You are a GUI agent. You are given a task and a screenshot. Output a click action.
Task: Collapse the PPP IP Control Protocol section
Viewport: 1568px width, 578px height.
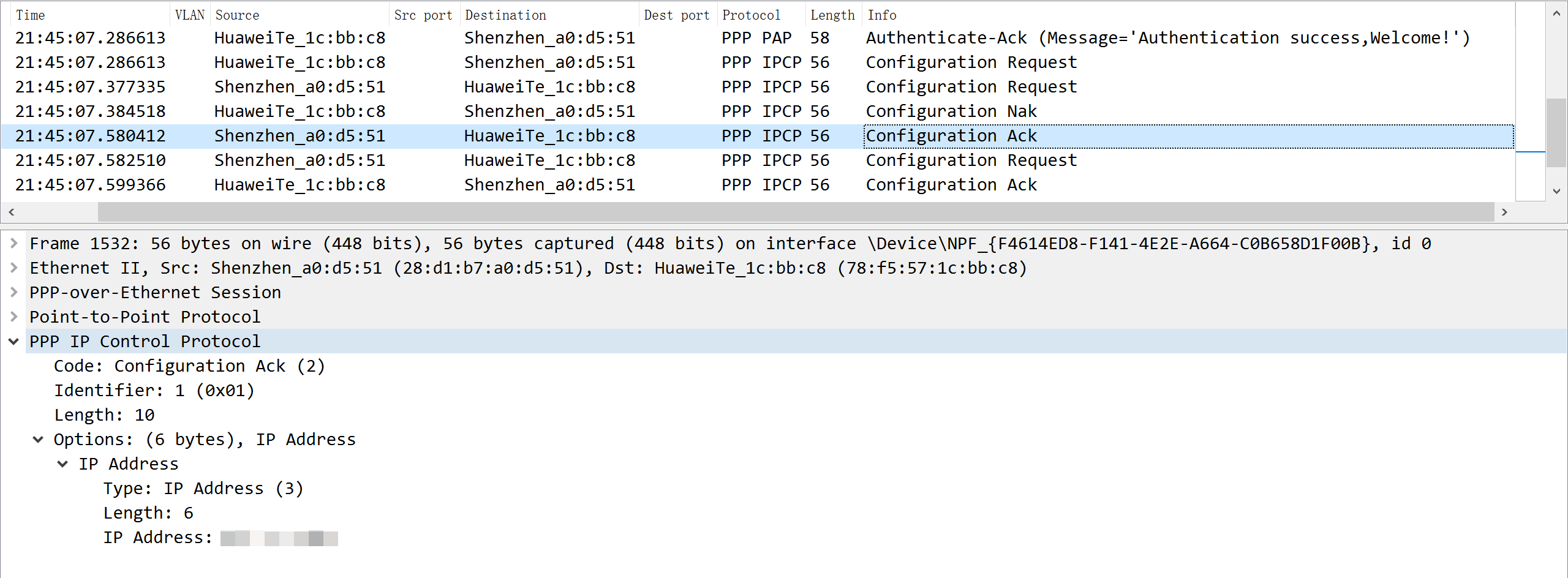pos(13,341)
